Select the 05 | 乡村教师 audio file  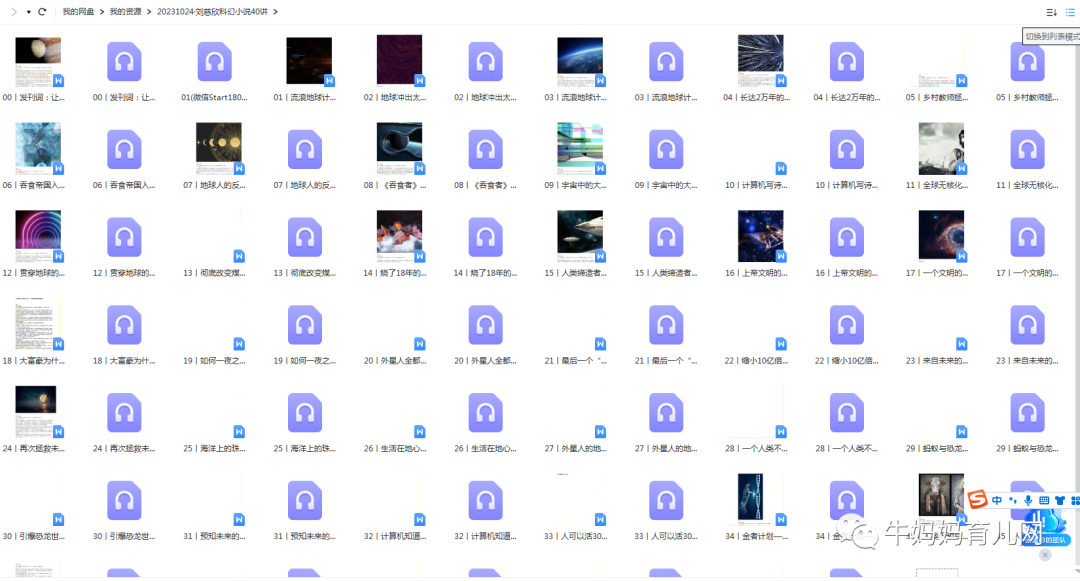(1028, 62)
